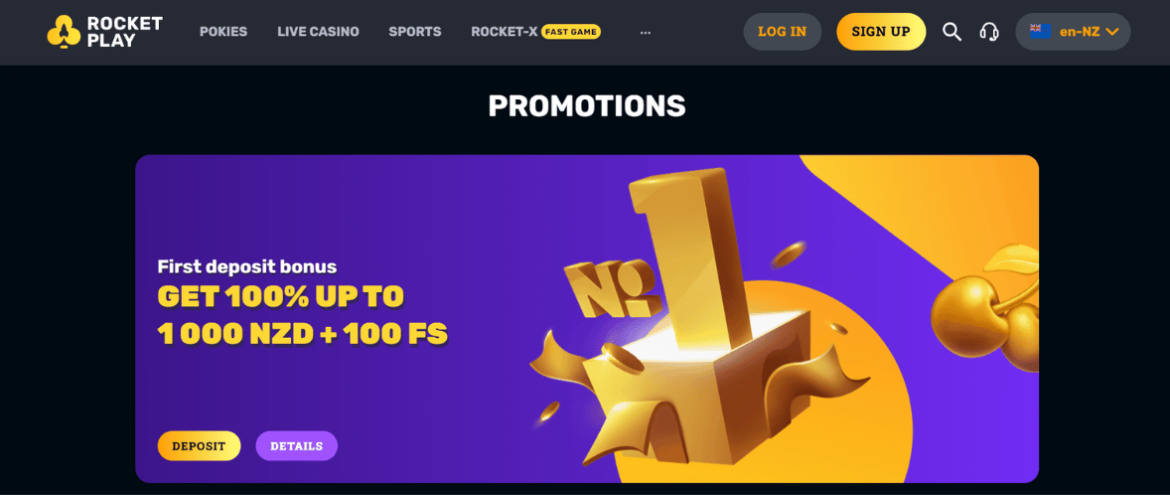Open live support via headset icon

pos(989,31)
